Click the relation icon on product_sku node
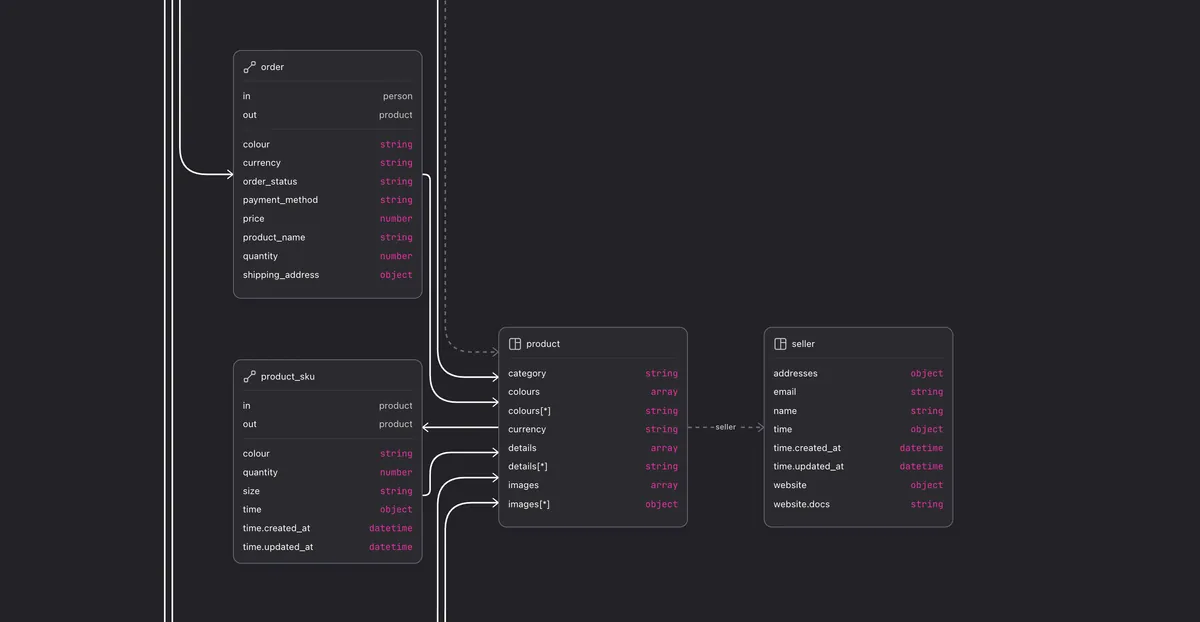This screenshot has height=622, width=1200. 249,376
